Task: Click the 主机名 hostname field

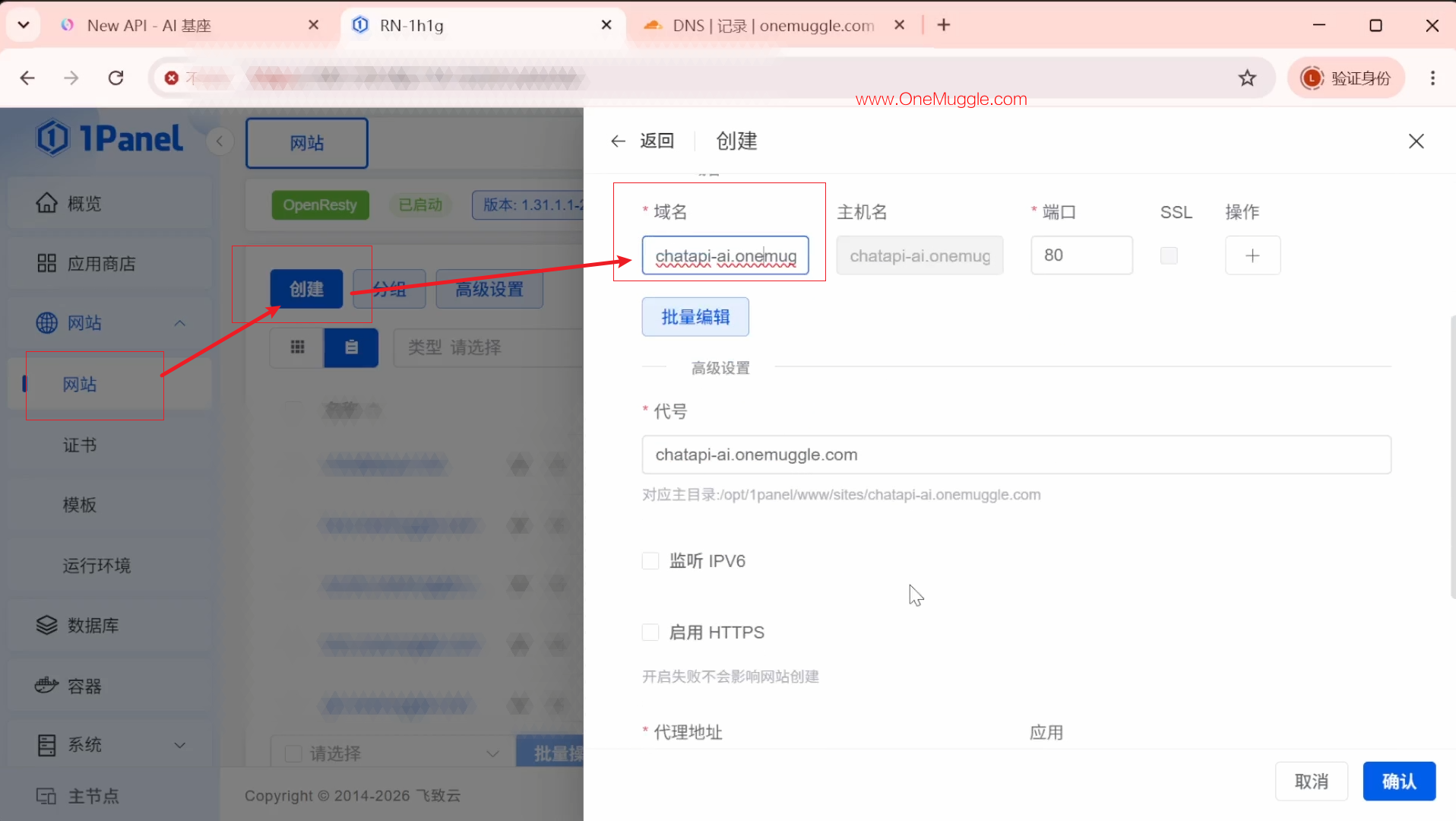Action: click(919, 255)
